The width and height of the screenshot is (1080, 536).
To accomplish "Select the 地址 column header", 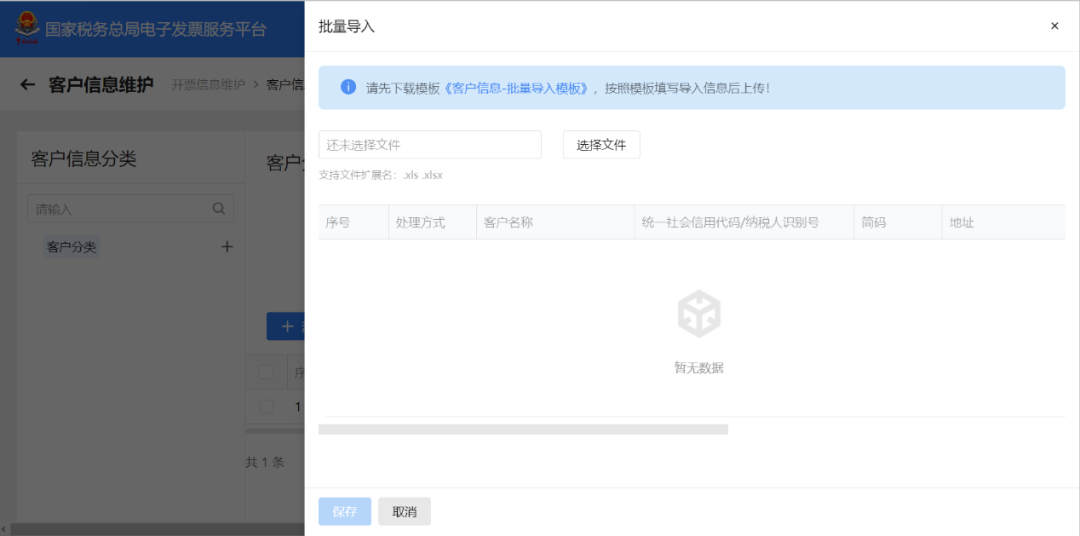I will coord(1004,223).
